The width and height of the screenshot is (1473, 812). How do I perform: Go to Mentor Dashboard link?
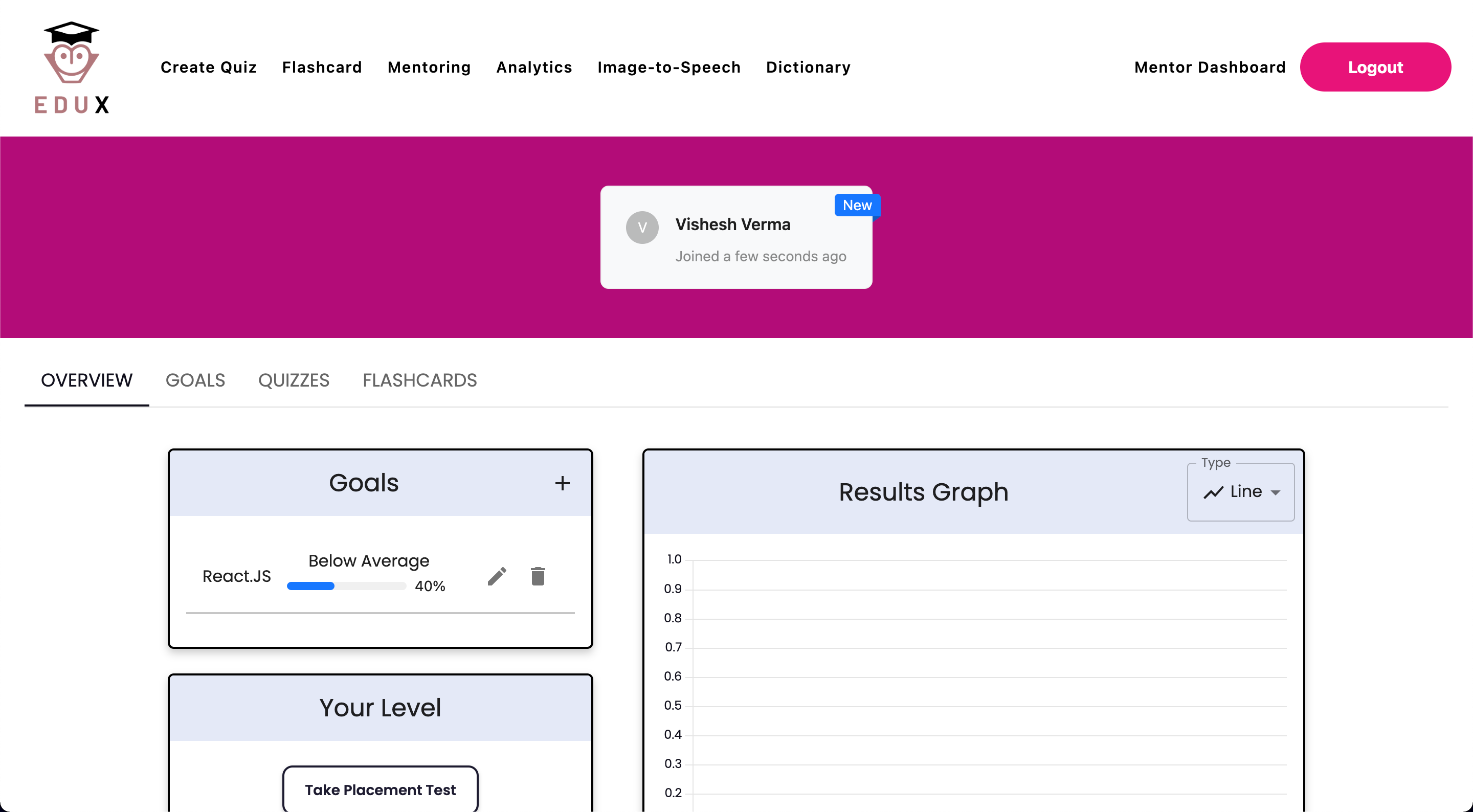point(1210,67)
